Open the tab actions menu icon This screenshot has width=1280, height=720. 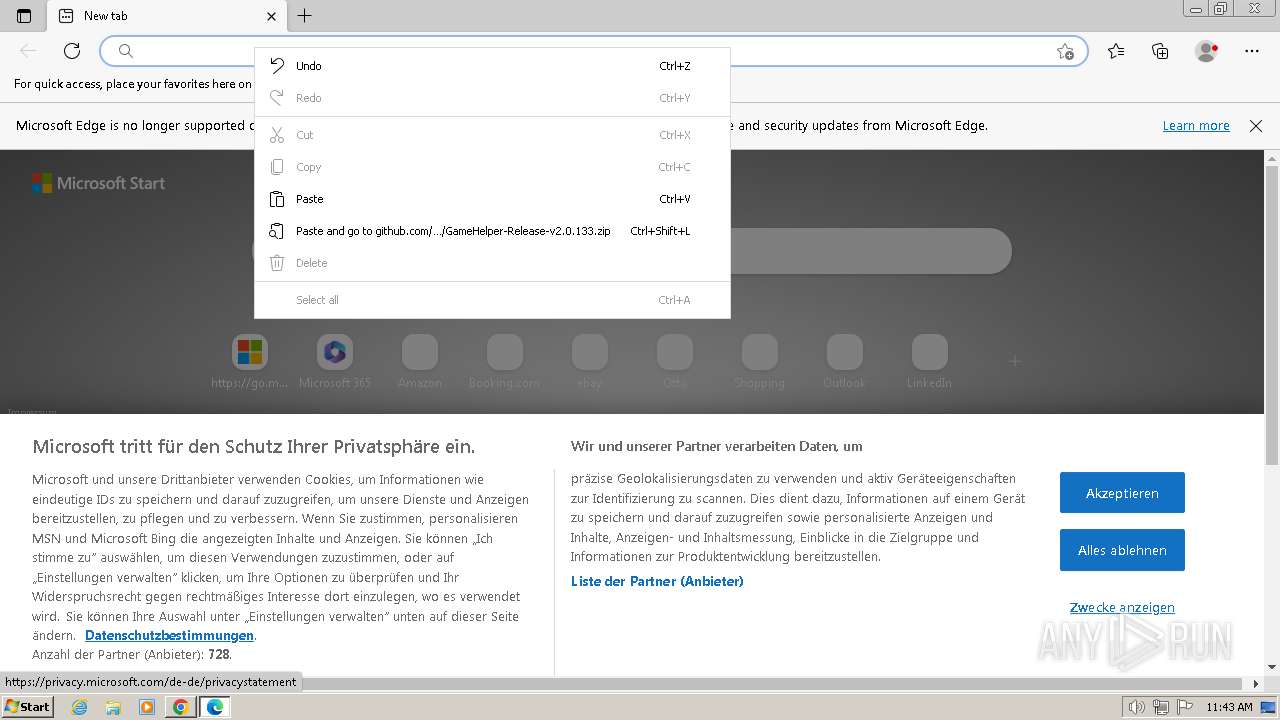[x=24, y=16]
